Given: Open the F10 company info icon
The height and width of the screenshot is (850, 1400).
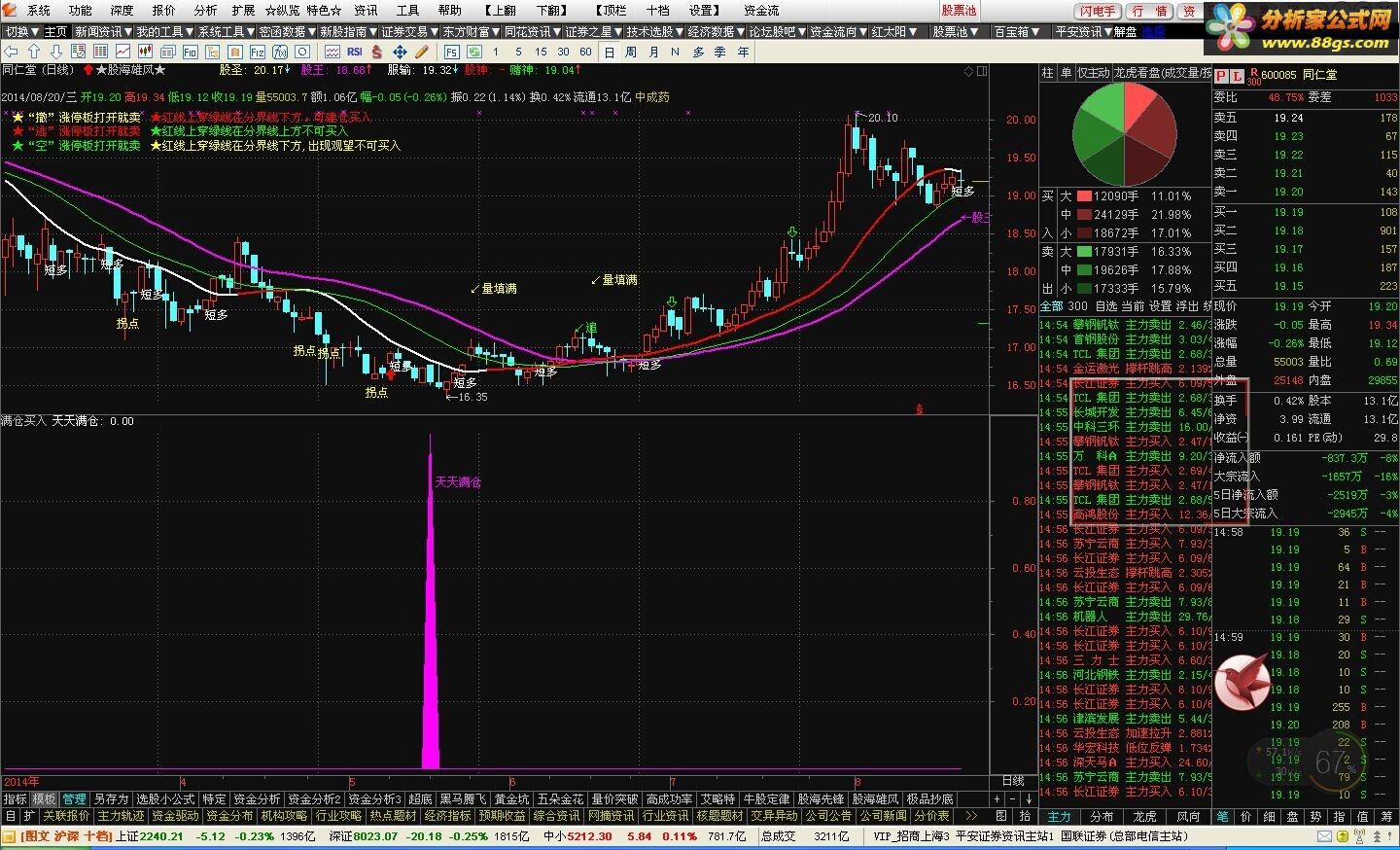Looking at the screenshot, I should point(191,52).
